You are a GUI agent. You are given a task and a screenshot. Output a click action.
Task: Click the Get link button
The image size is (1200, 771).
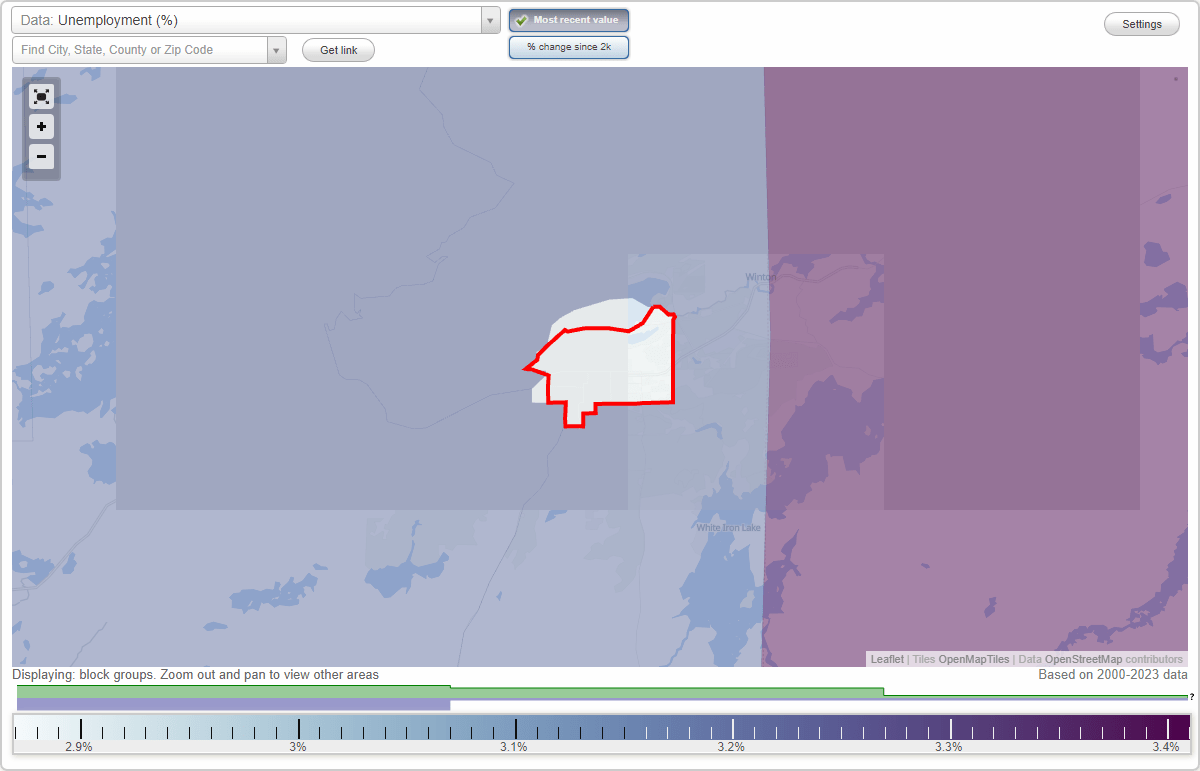tap(338, 50)
